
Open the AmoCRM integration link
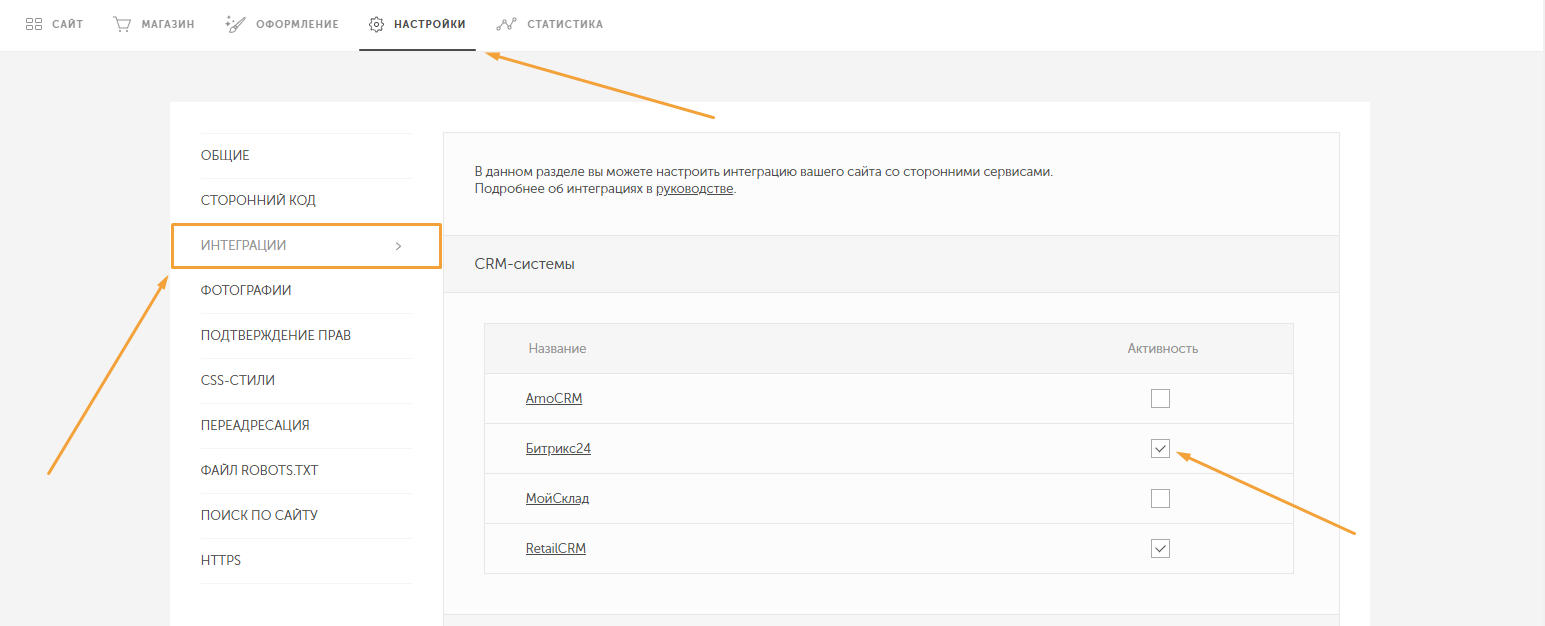click(554, 399)
